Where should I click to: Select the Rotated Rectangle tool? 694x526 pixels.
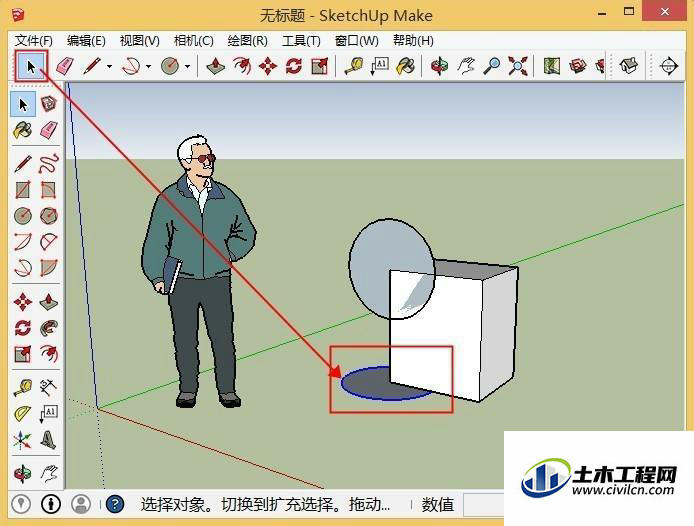tap(48, 190)
